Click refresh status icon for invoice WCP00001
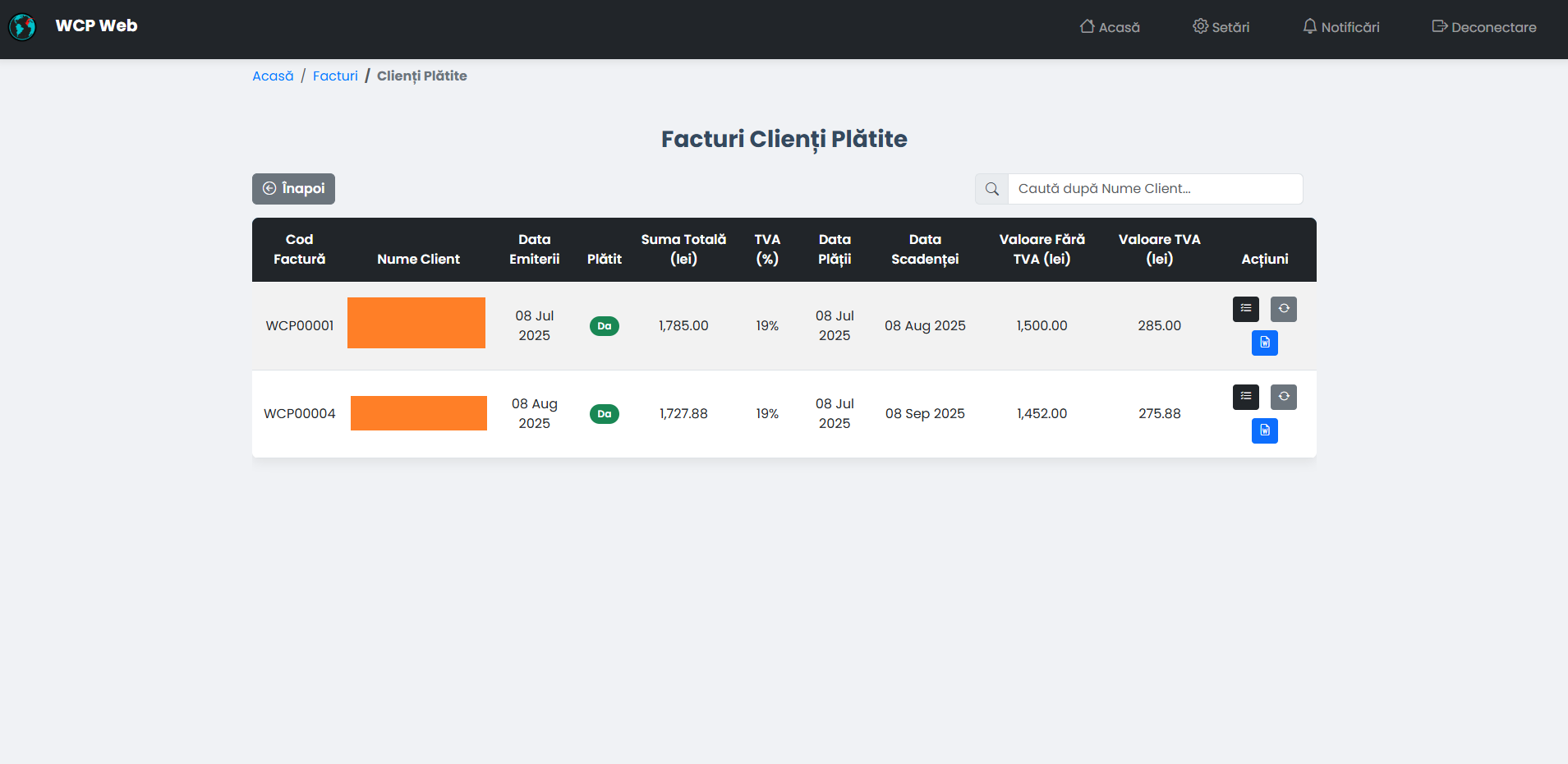Viewport: 1568px width, 764px height. pos(1283,309)
